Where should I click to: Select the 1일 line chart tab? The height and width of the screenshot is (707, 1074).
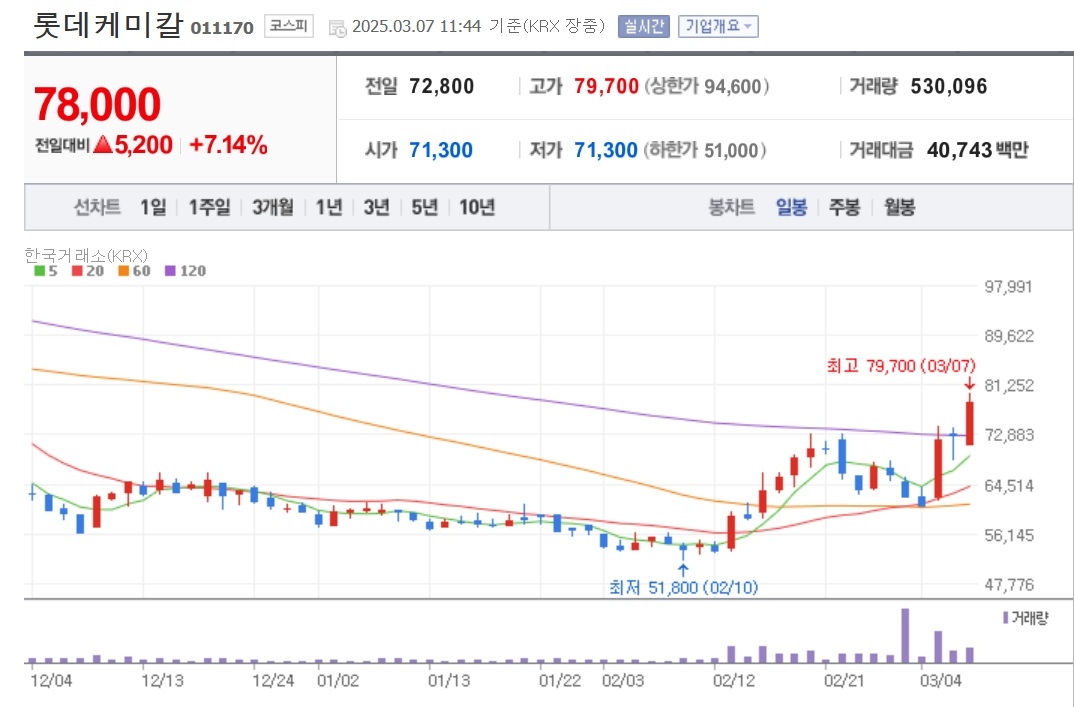tap(153, 207)
